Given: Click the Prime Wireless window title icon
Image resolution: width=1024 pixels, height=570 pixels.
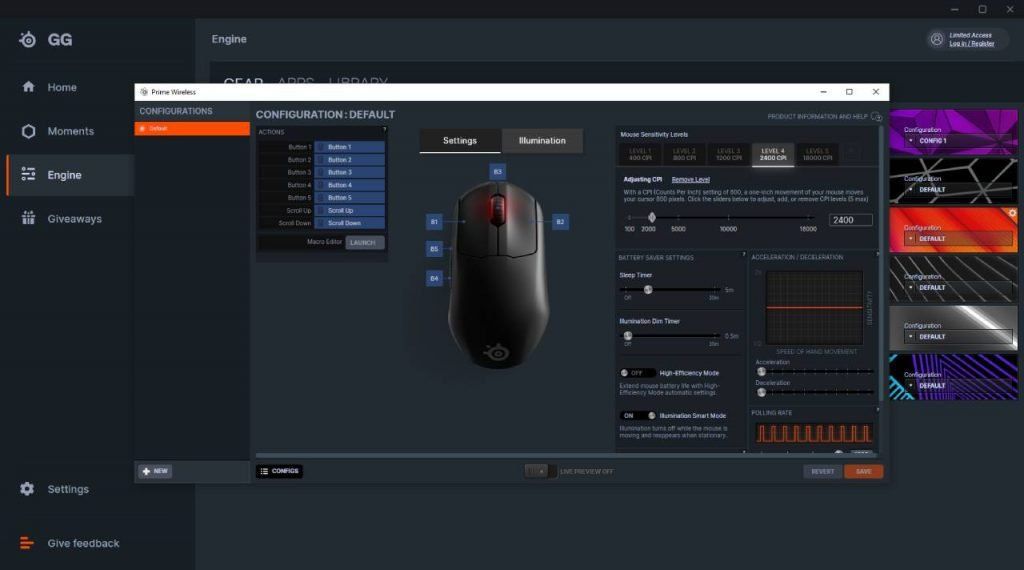Looking at the screenshot, I should (x=144, y=92).
